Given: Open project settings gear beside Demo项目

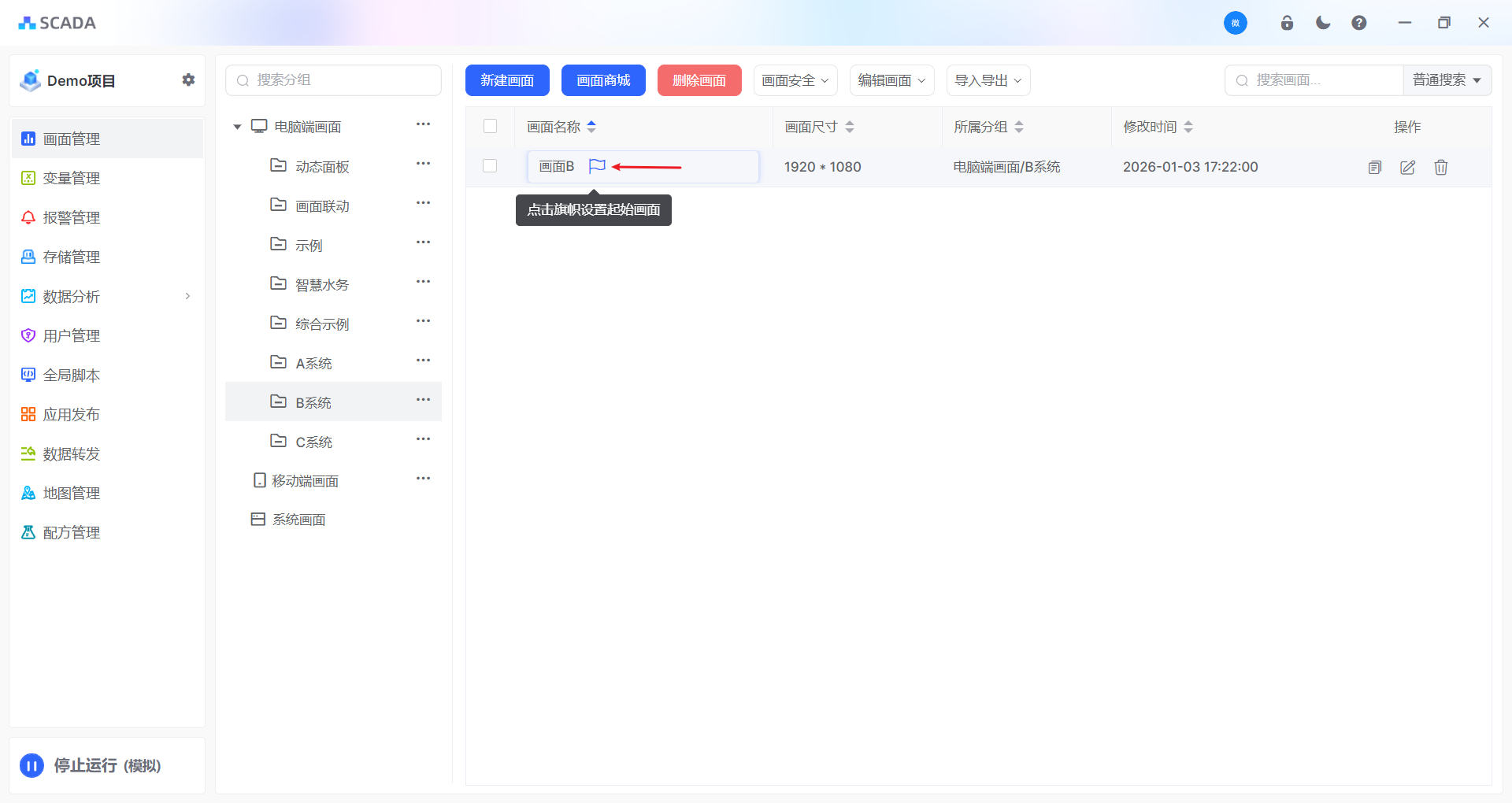Looking at the screenshot, I should (188, 80).
